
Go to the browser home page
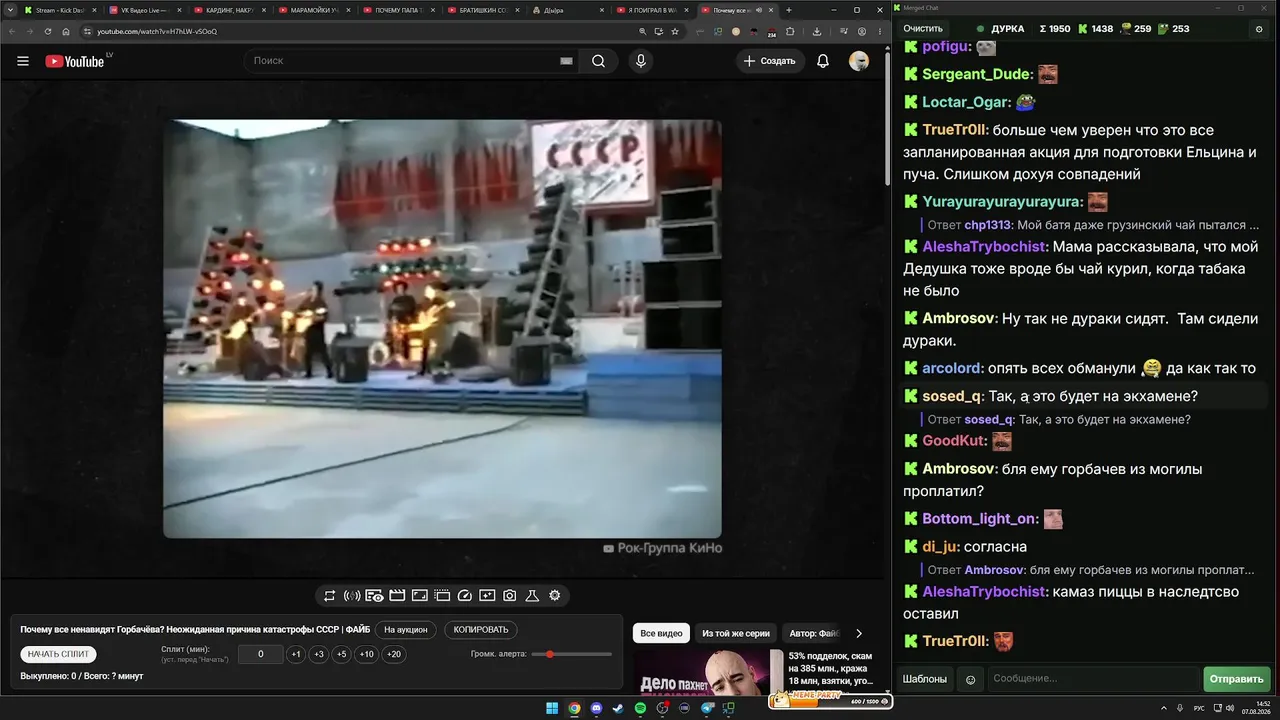[x=66, y=31]
